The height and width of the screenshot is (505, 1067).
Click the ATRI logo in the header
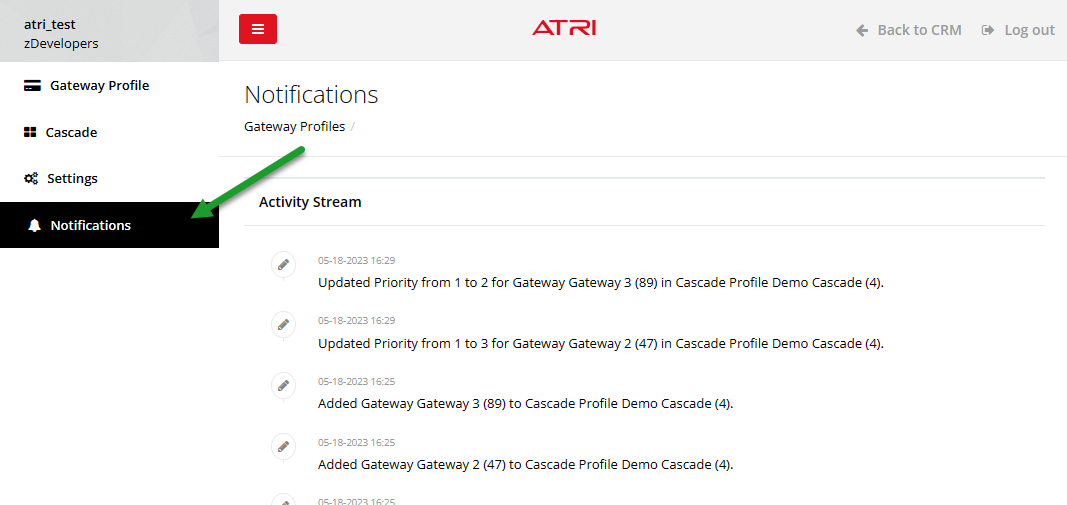point(564,28)
